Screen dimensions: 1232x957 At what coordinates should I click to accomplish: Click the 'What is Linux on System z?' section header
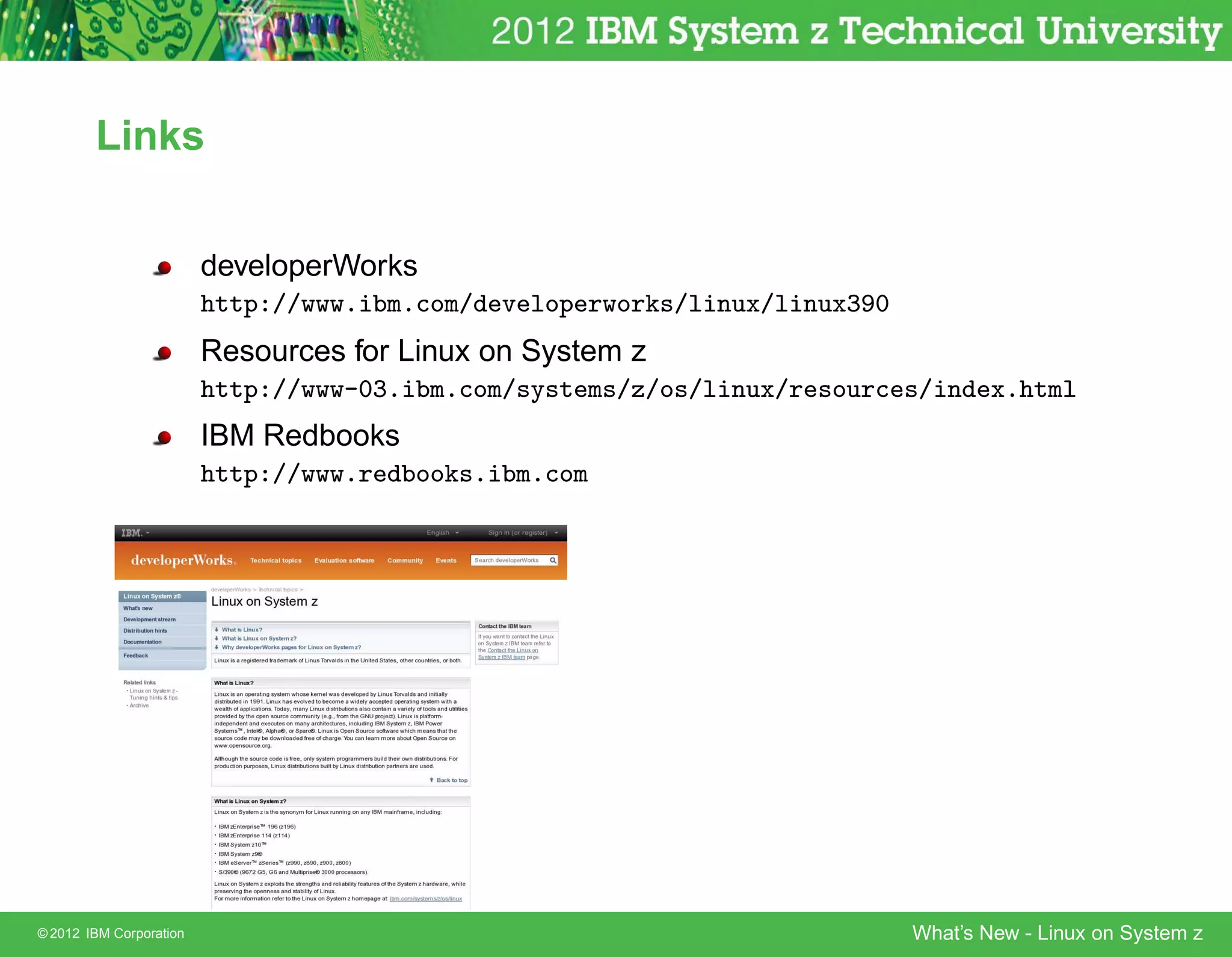tap(340, 801)
